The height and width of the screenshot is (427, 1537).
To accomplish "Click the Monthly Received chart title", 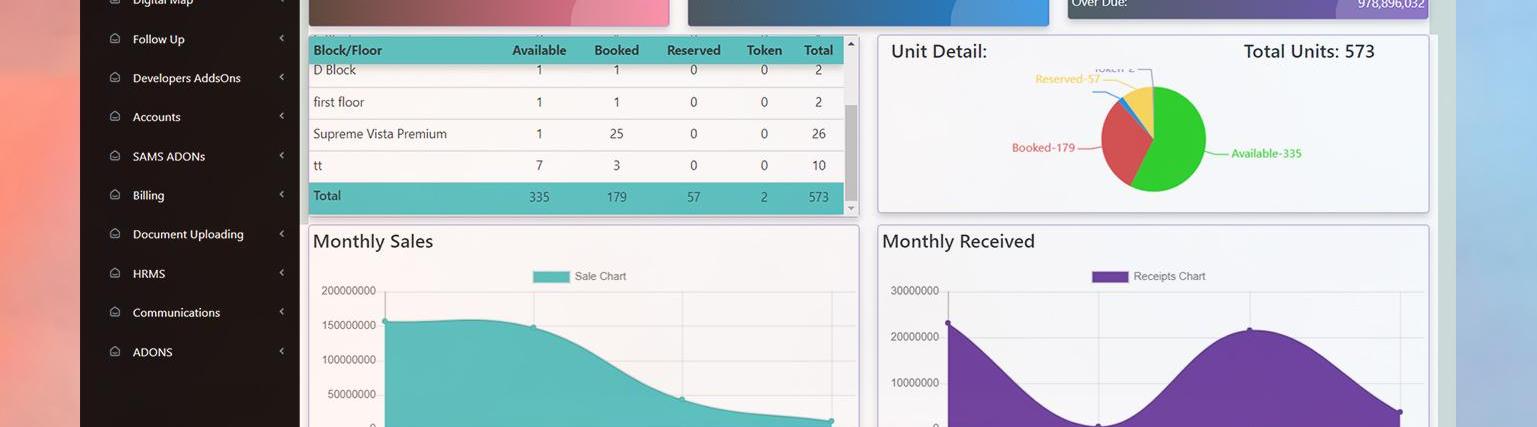I will pyautogui.click(x=958, y=241).
